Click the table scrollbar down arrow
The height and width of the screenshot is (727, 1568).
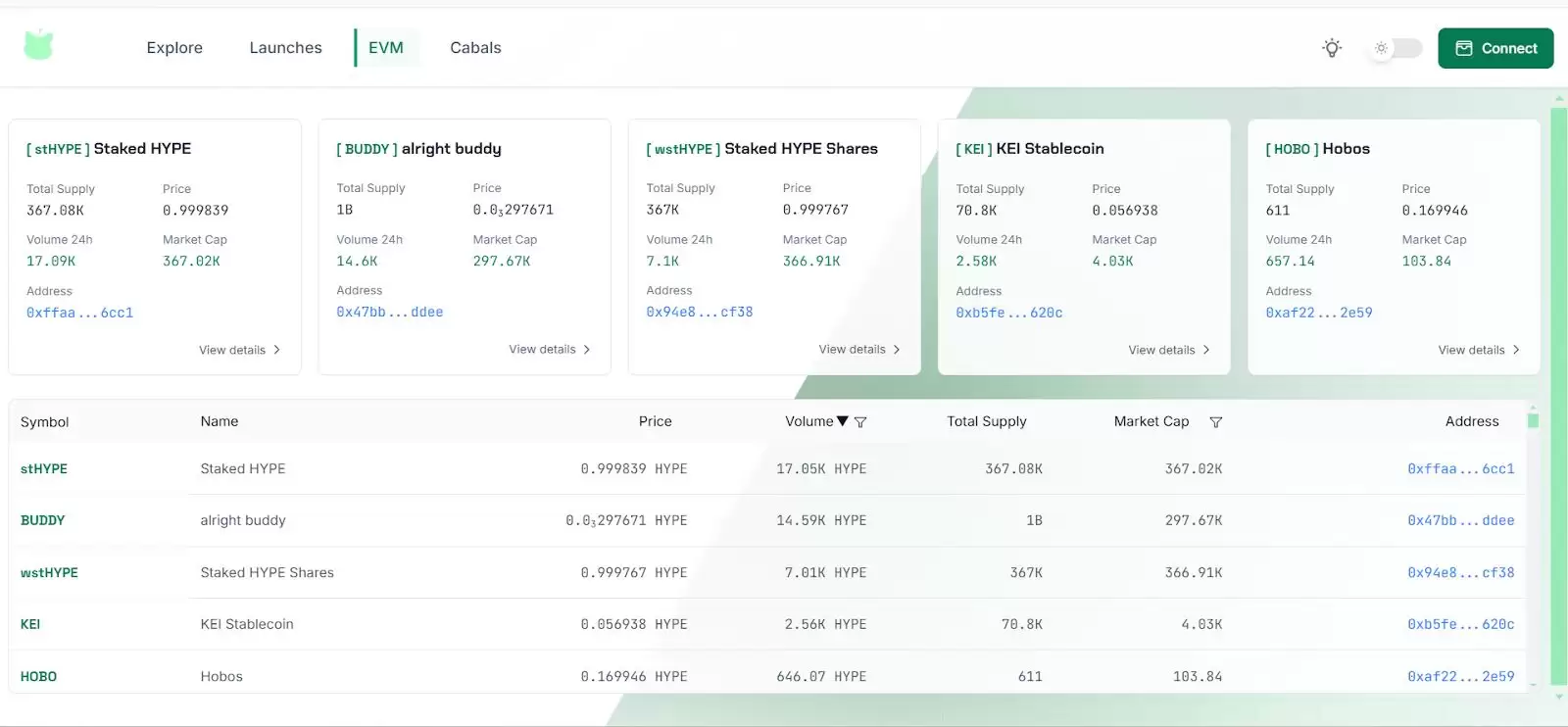1533,685
